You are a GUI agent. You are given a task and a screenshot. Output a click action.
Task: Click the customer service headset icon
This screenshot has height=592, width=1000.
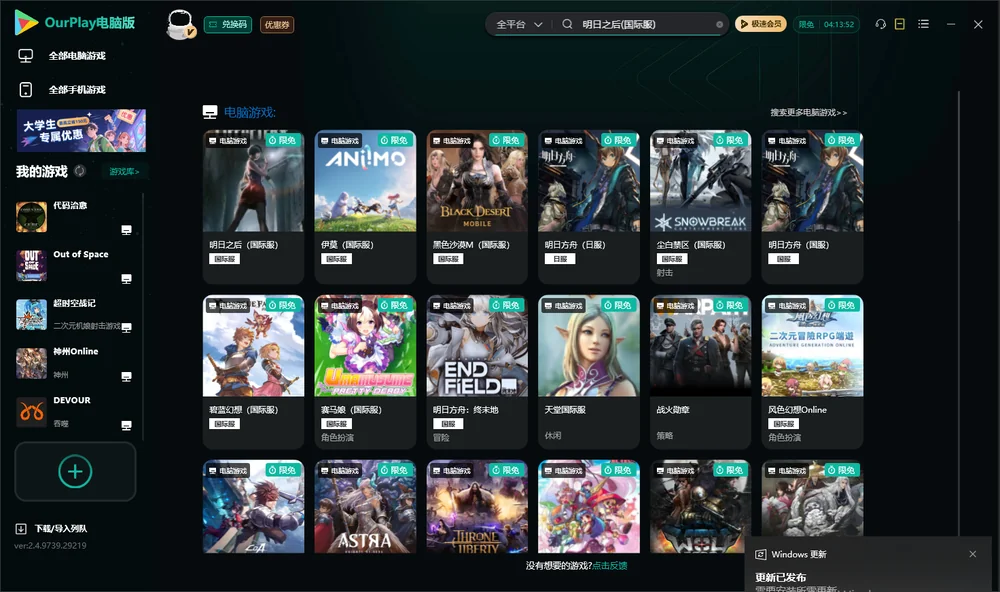(880, 24)
